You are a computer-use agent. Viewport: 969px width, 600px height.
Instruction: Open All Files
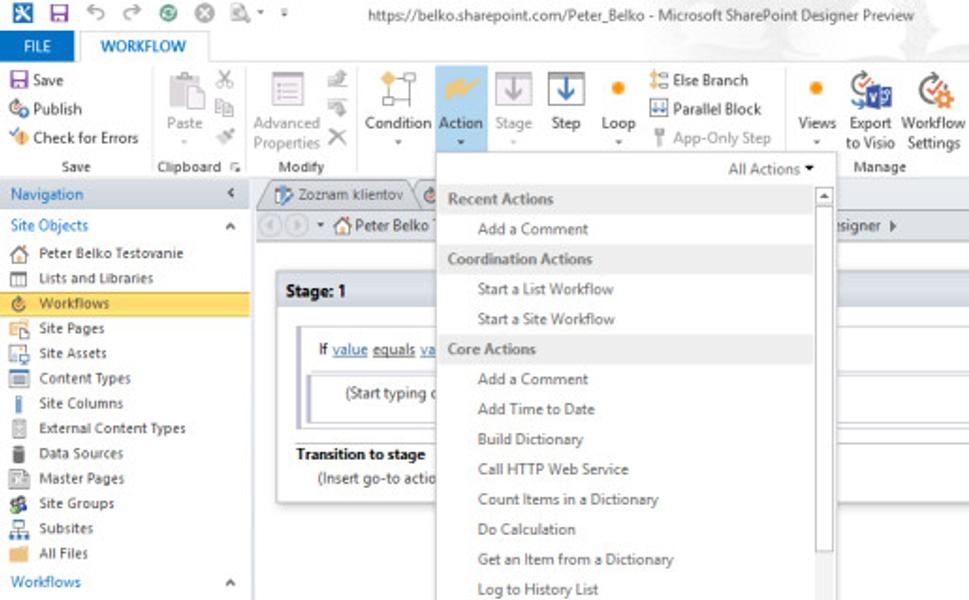[x=49, y=554]
